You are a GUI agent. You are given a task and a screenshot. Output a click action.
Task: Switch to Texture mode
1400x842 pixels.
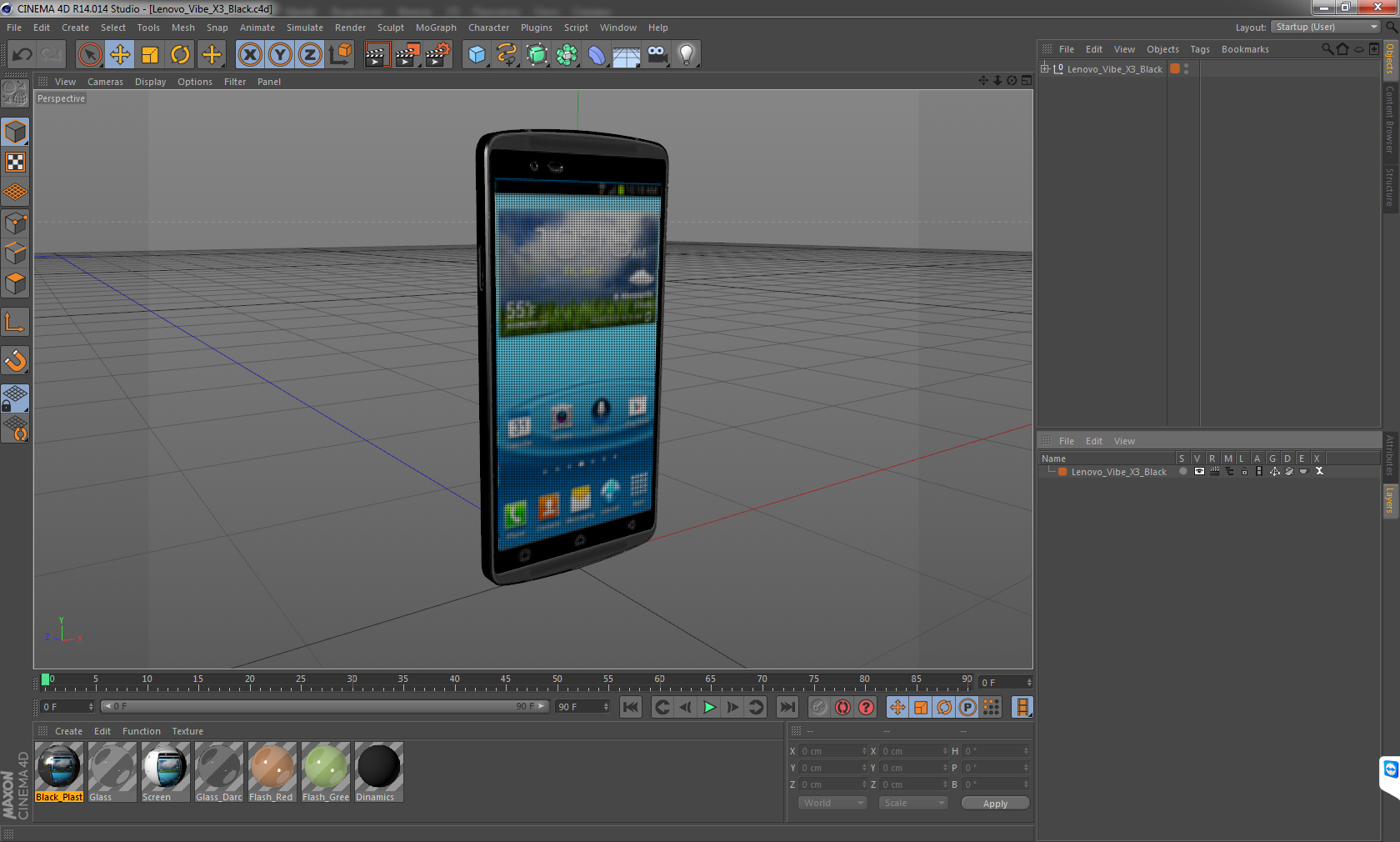[15, 163]
